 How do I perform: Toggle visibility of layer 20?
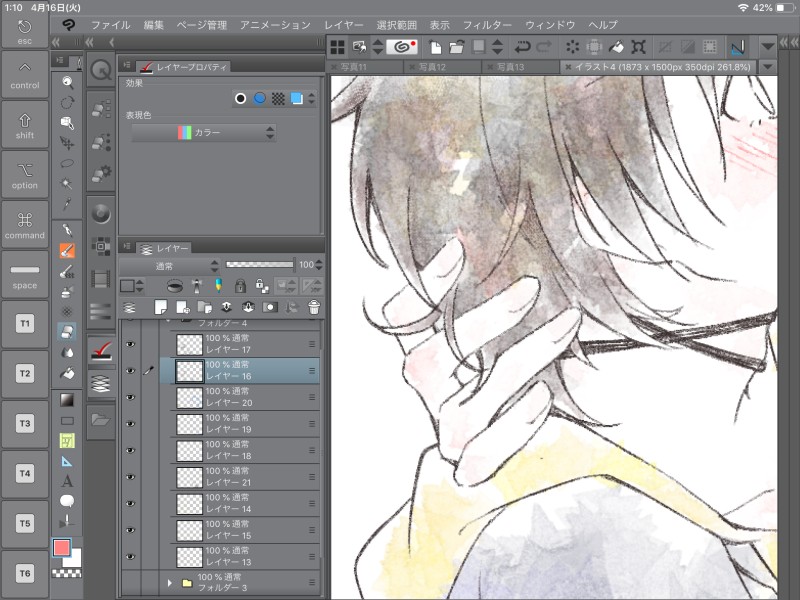130,397
